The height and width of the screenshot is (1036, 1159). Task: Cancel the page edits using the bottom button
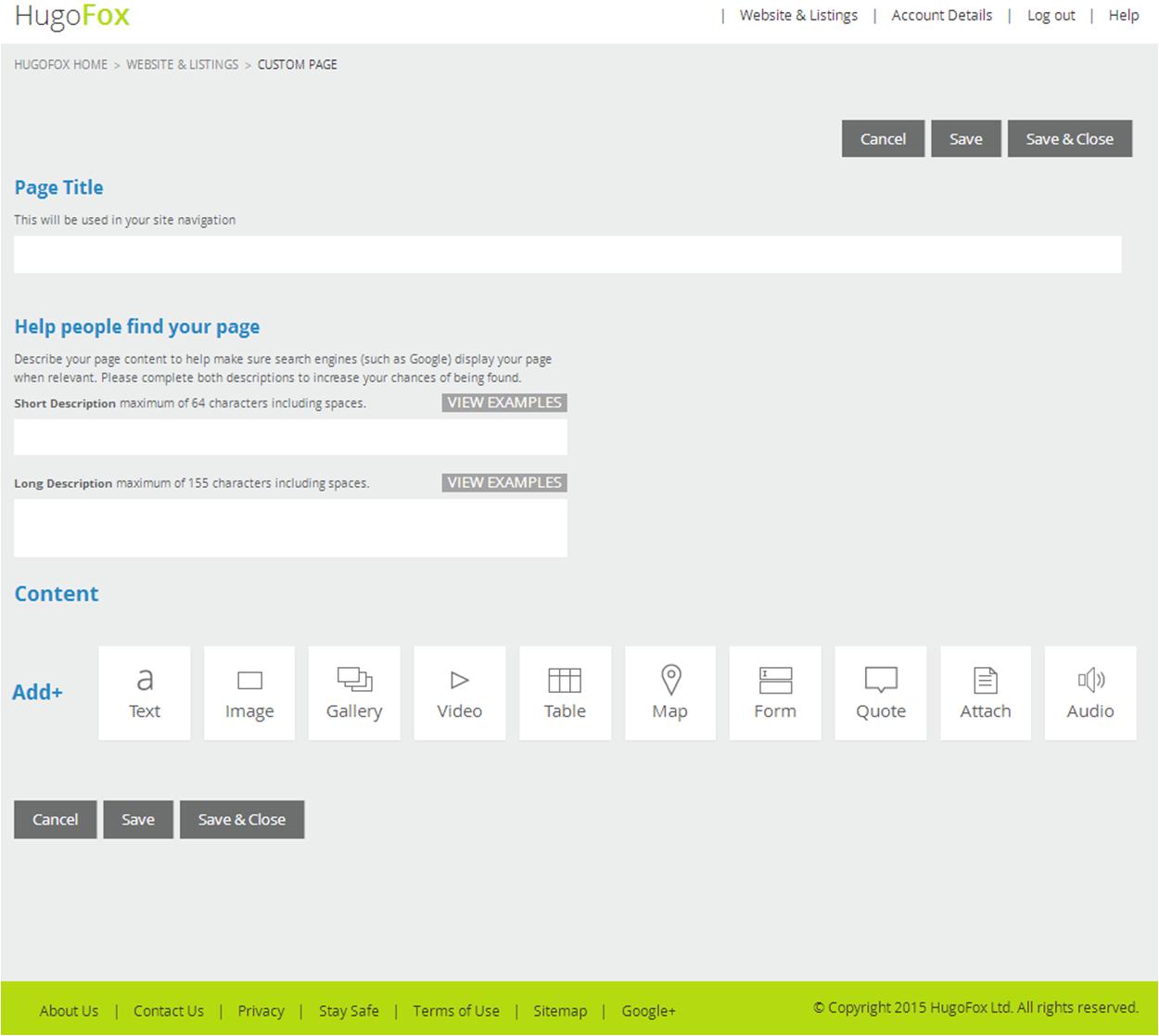(x=55, y=819)
